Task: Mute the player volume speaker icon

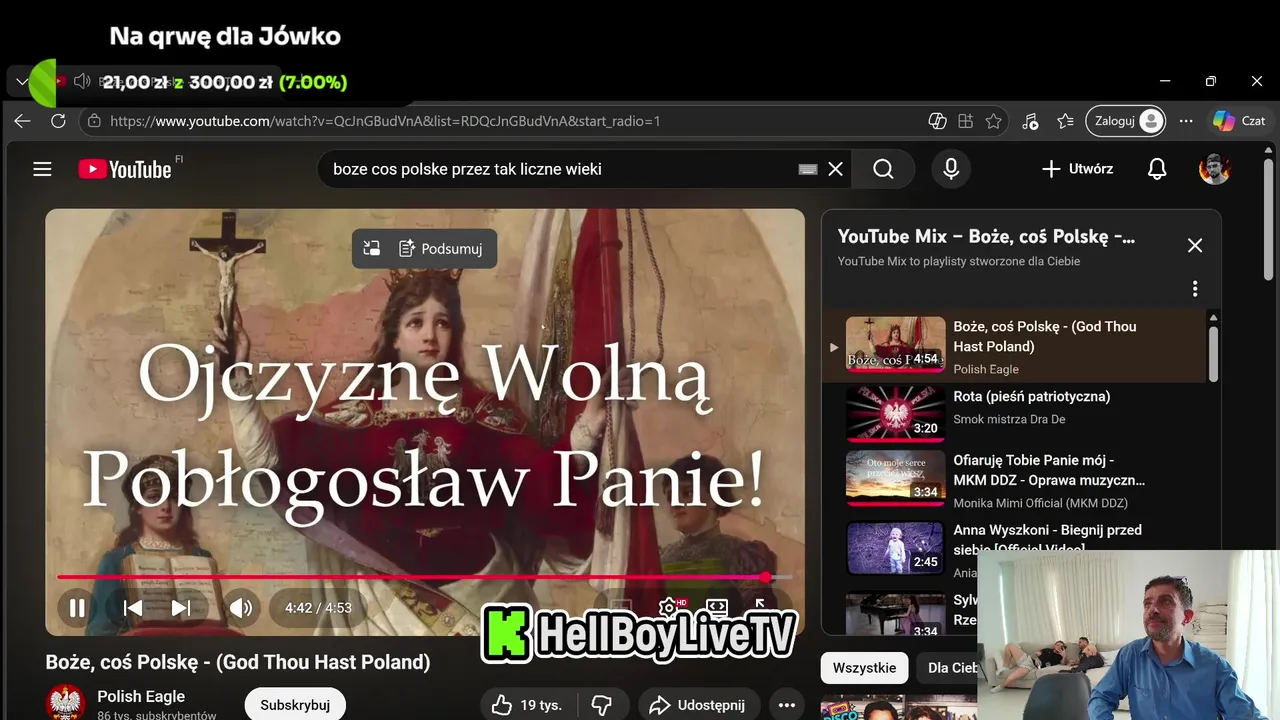Action: [x=241, y=607]
